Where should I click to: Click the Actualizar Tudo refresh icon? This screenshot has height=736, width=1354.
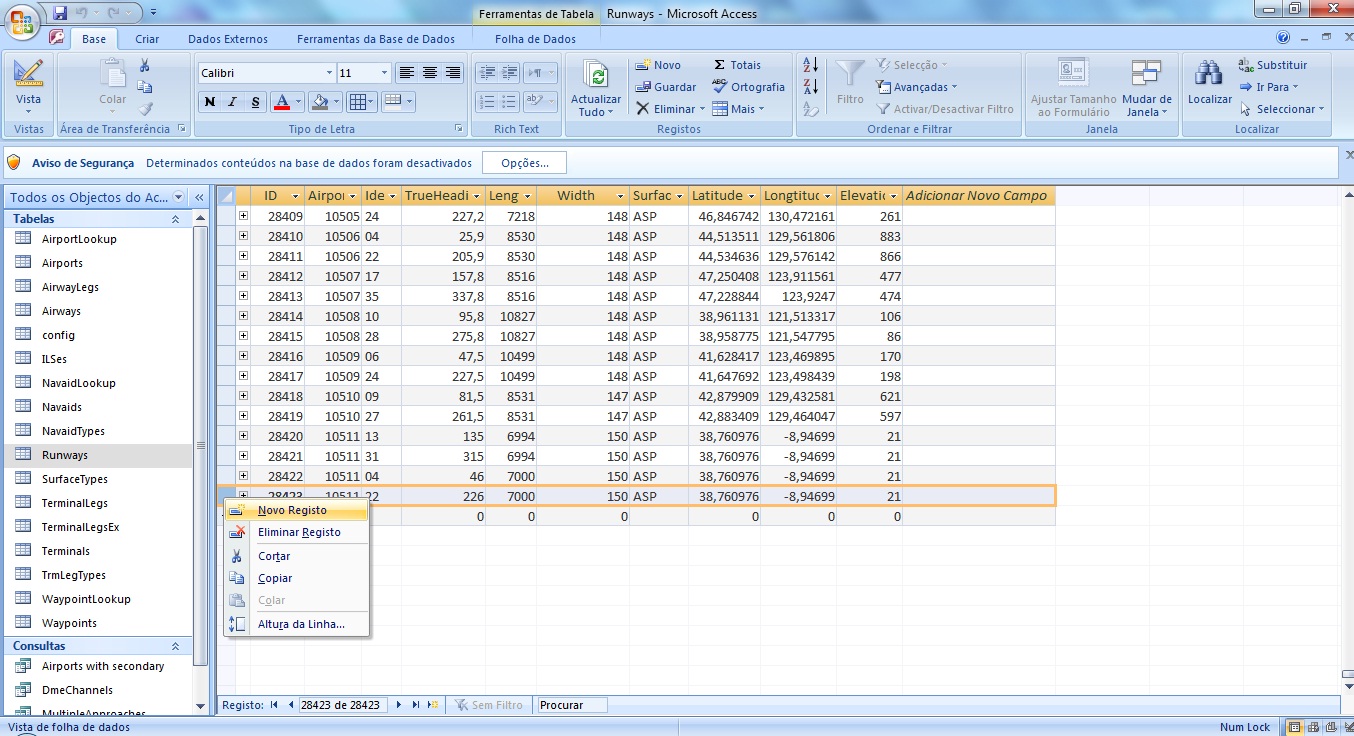point(596,76)
